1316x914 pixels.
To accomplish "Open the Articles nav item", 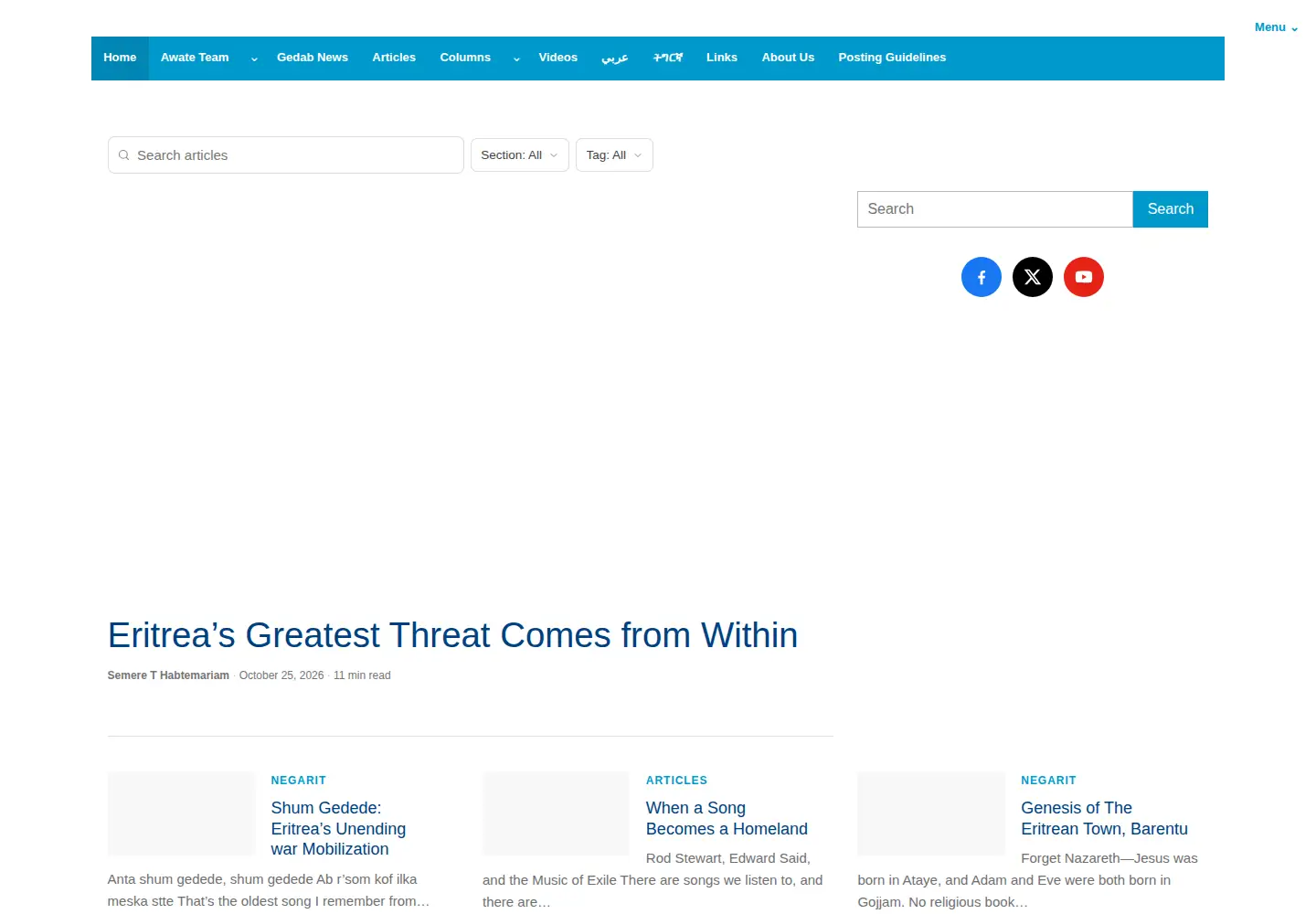I will tap(394, 58).
